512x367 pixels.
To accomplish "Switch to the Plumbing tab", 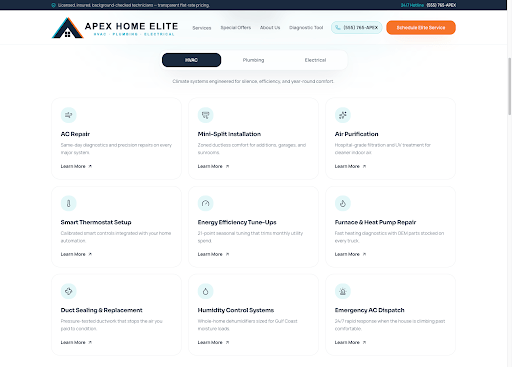I will point(253,60).
